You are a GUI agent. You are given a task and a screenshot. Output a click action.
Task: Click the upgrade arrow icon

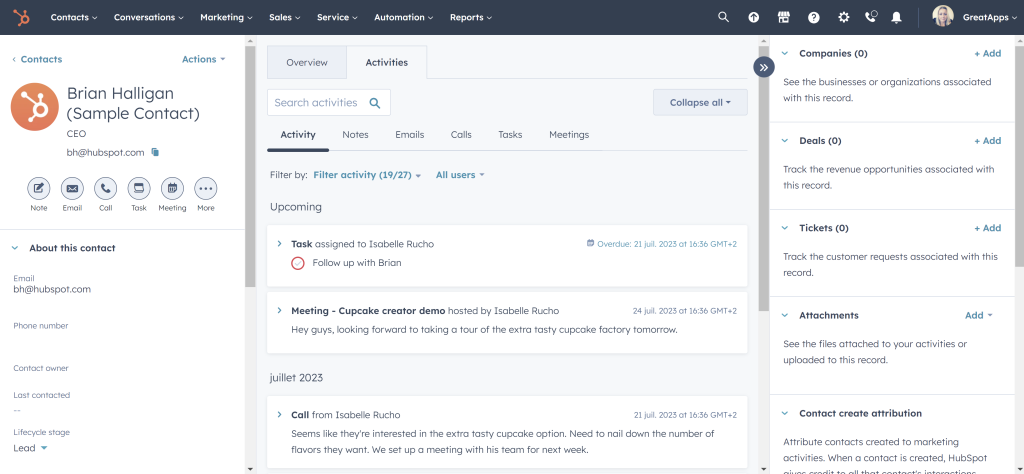coord(754,18)
